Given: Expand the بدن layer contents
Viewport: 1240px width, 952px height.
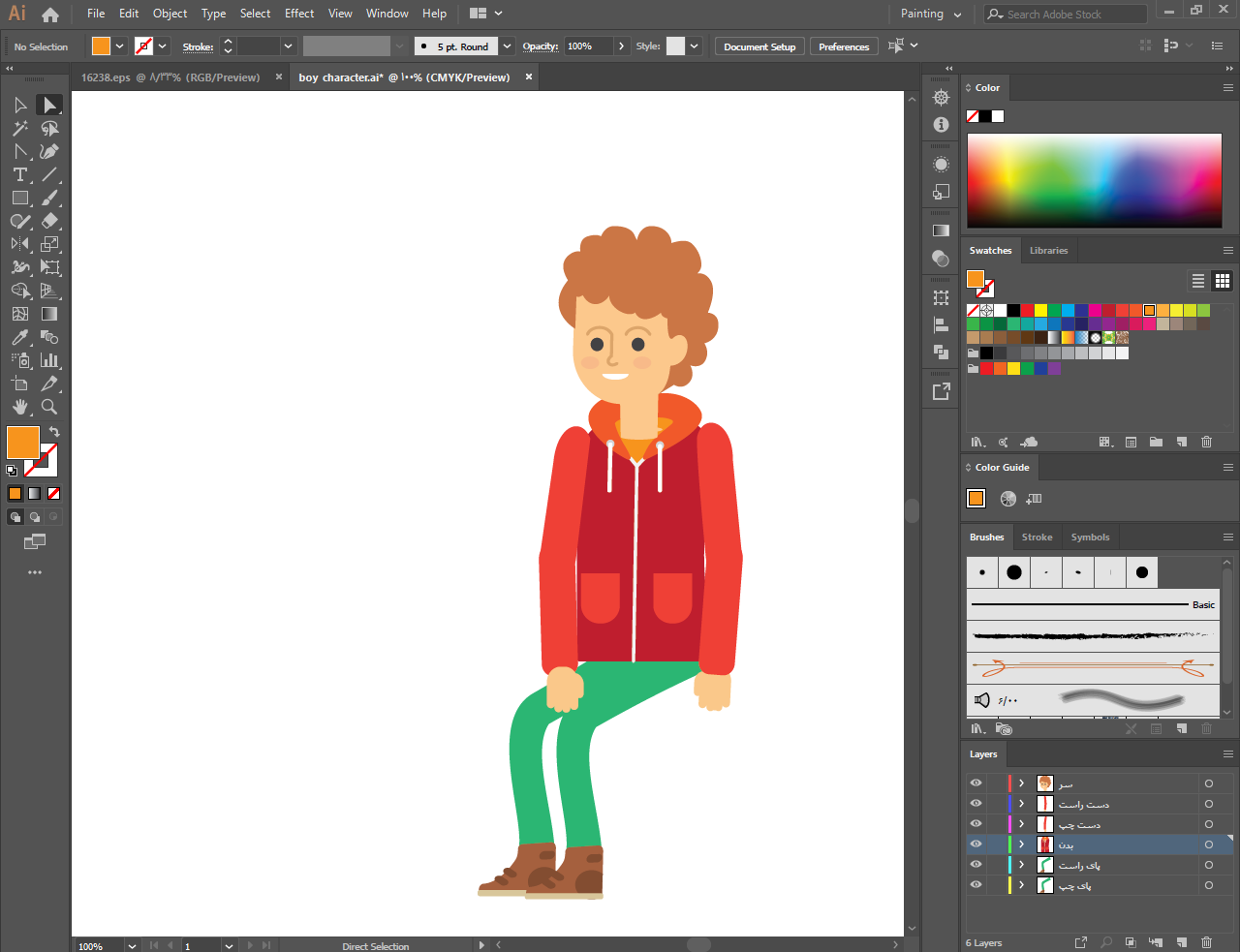Looking at the screenshot, I should pyautogui.click(x=1021, y=845).
